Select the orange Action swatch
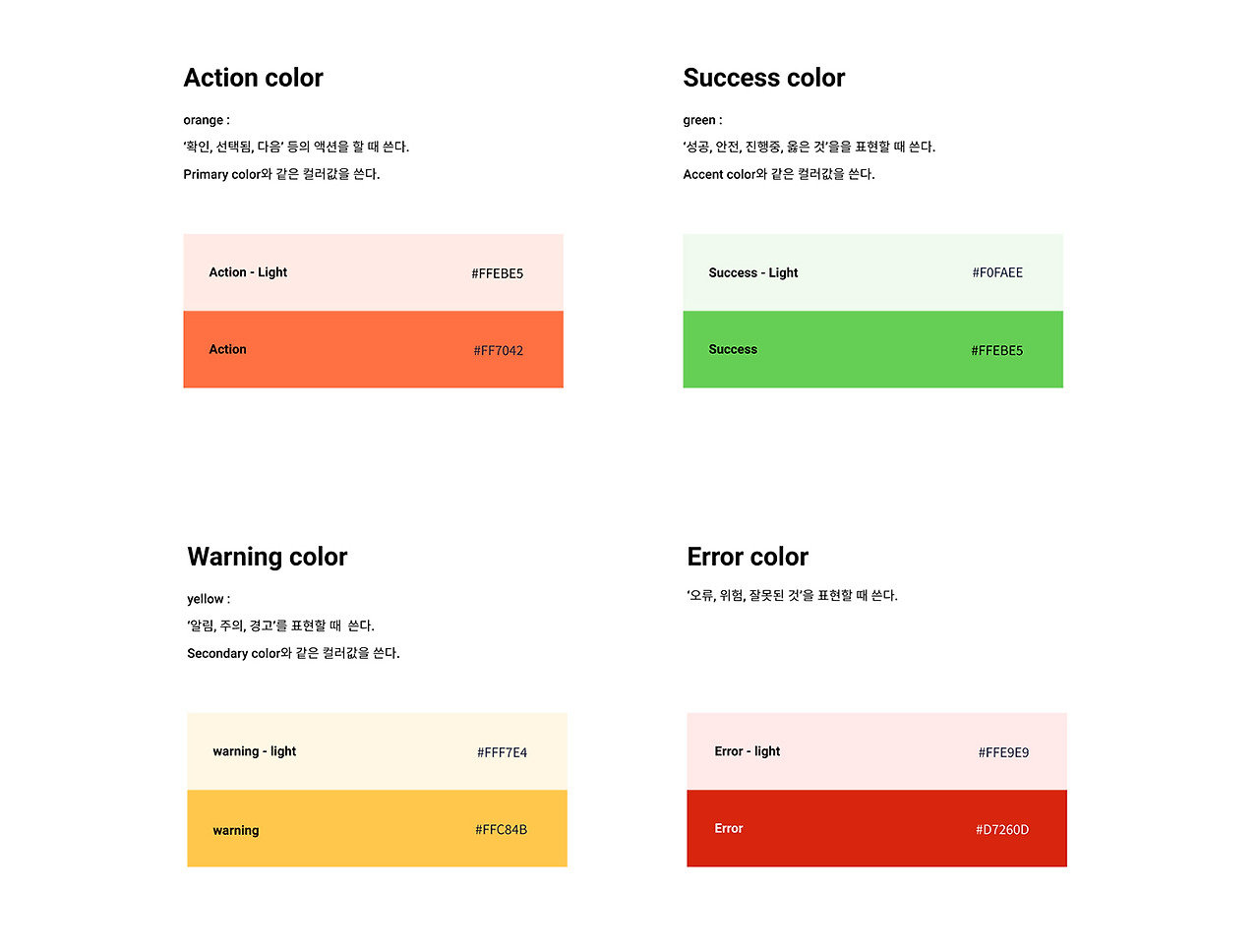This screenshot has height=952, width=1259. coord(373,349)
